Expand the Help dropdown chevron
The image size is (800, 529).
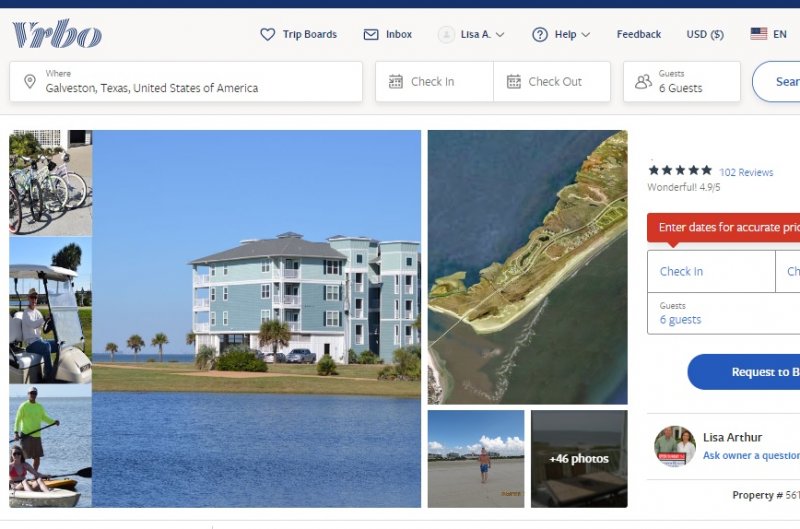tap(586, 35)
